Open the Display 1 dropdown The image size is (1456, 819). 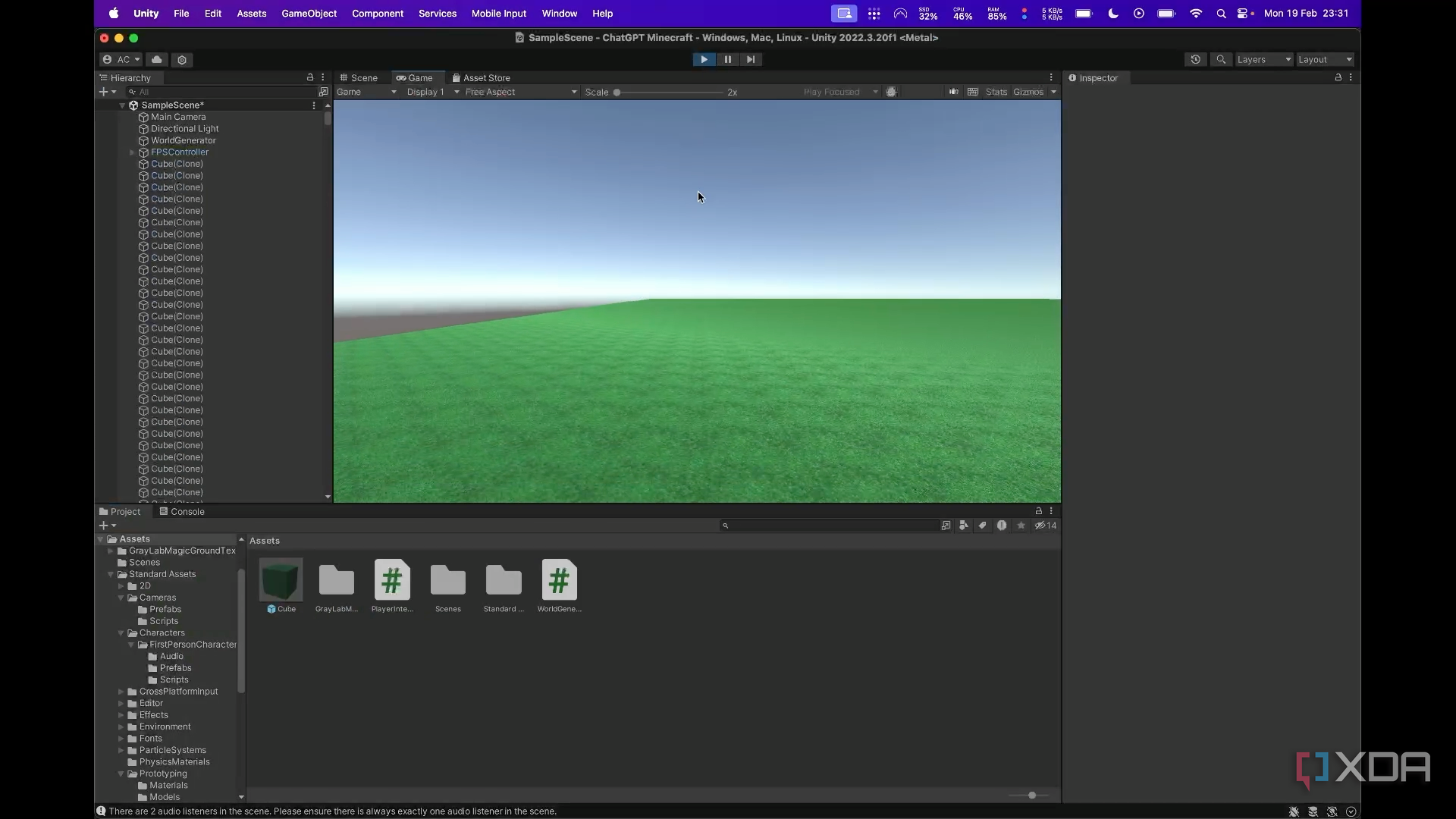pyautogui.click(x=433, y=92)
